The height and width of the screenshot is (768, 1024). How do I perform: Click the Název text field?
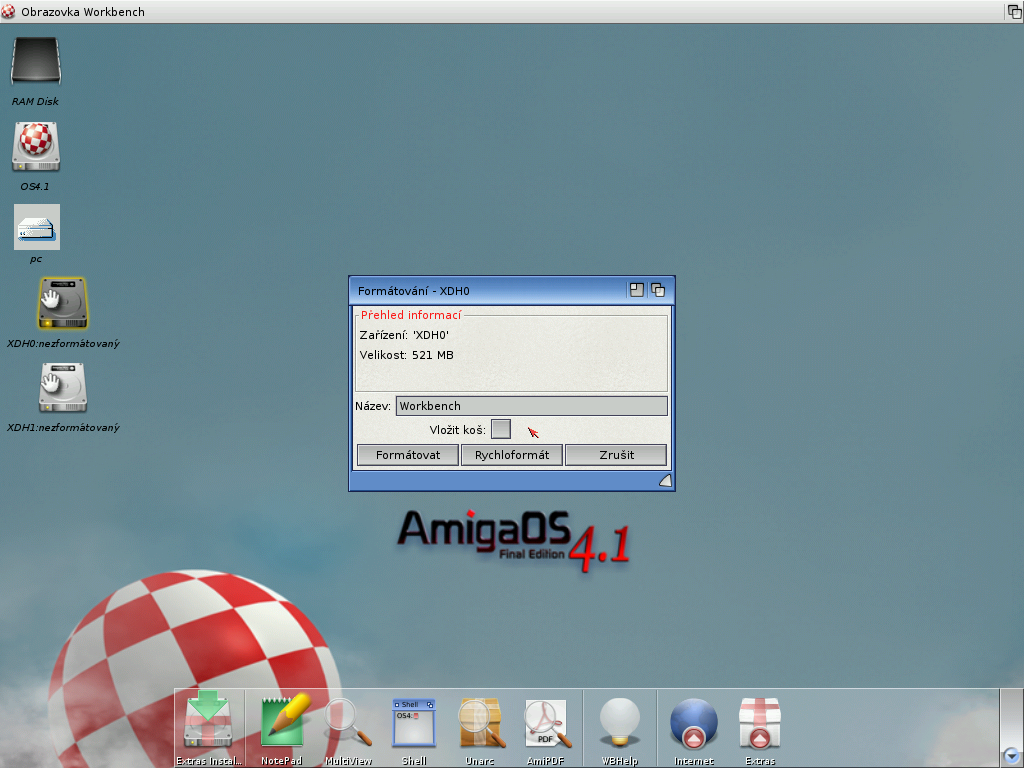[531, 406]
